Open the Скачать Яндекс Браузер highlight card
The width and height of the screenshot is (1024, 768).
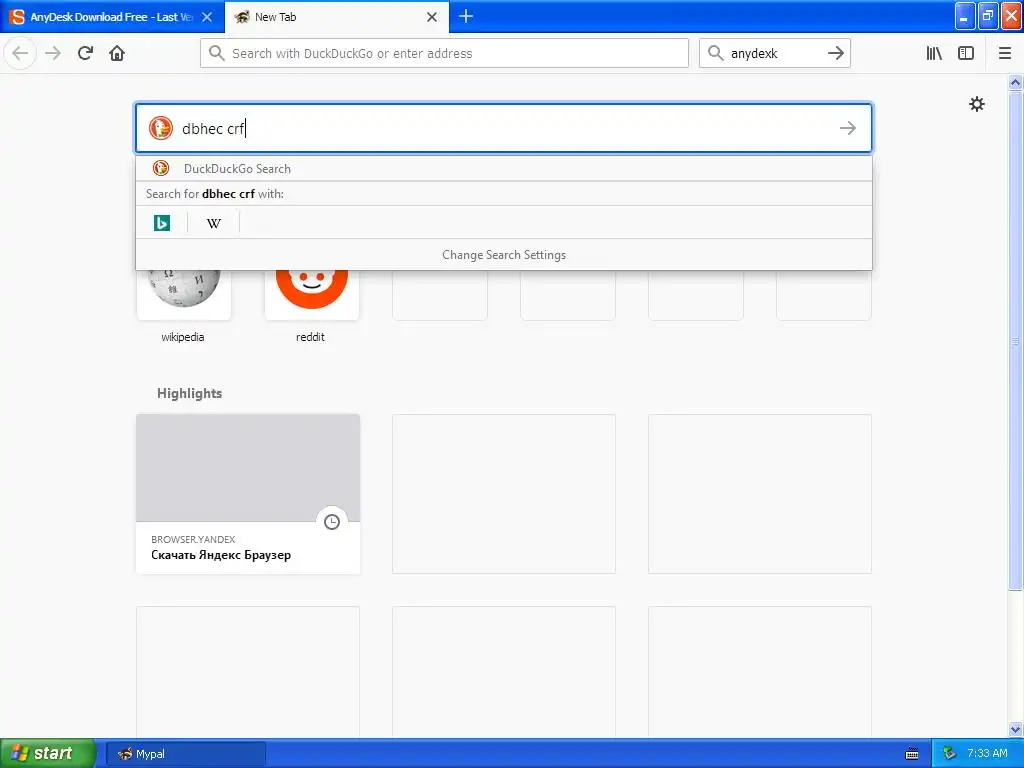coord(248,494)
